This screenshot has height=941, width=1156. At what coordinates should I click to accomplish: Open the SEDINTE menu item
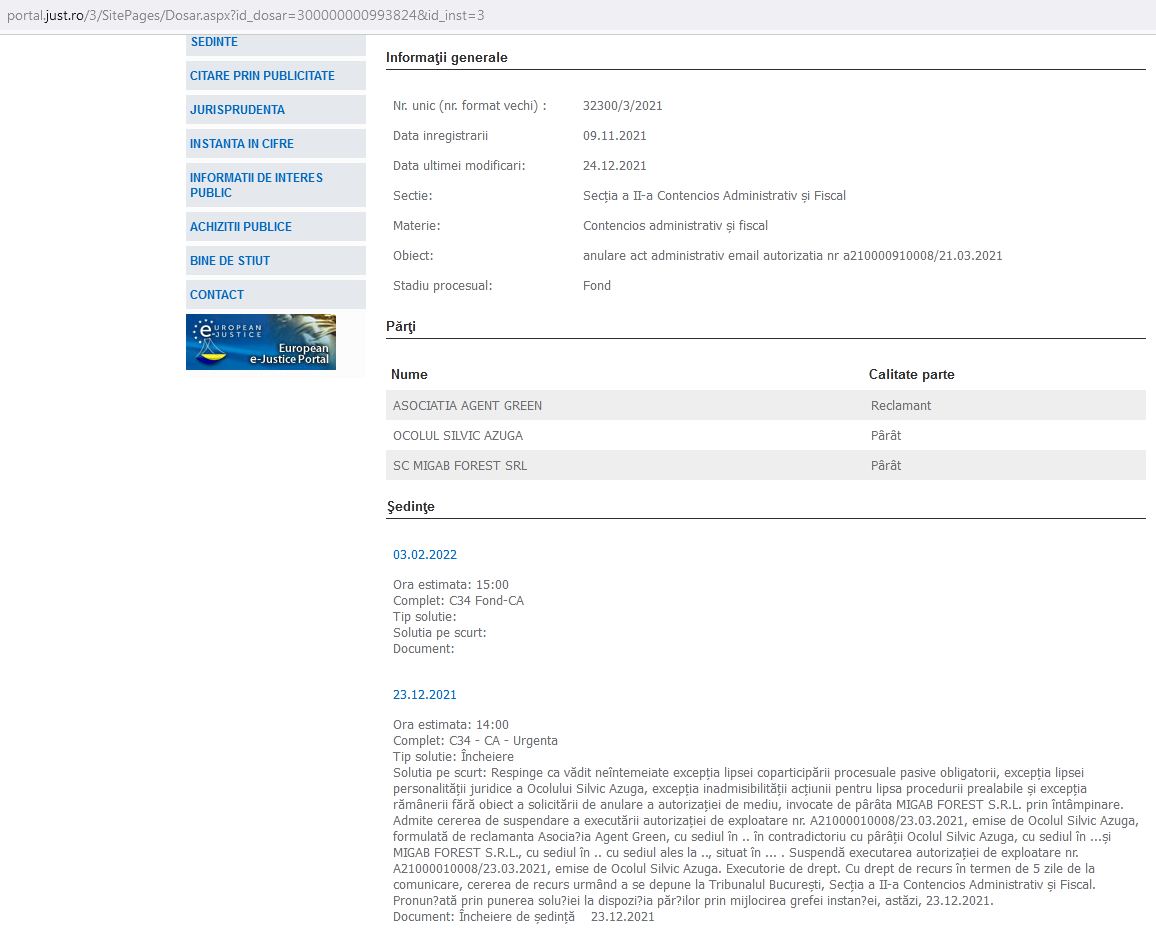214,43
